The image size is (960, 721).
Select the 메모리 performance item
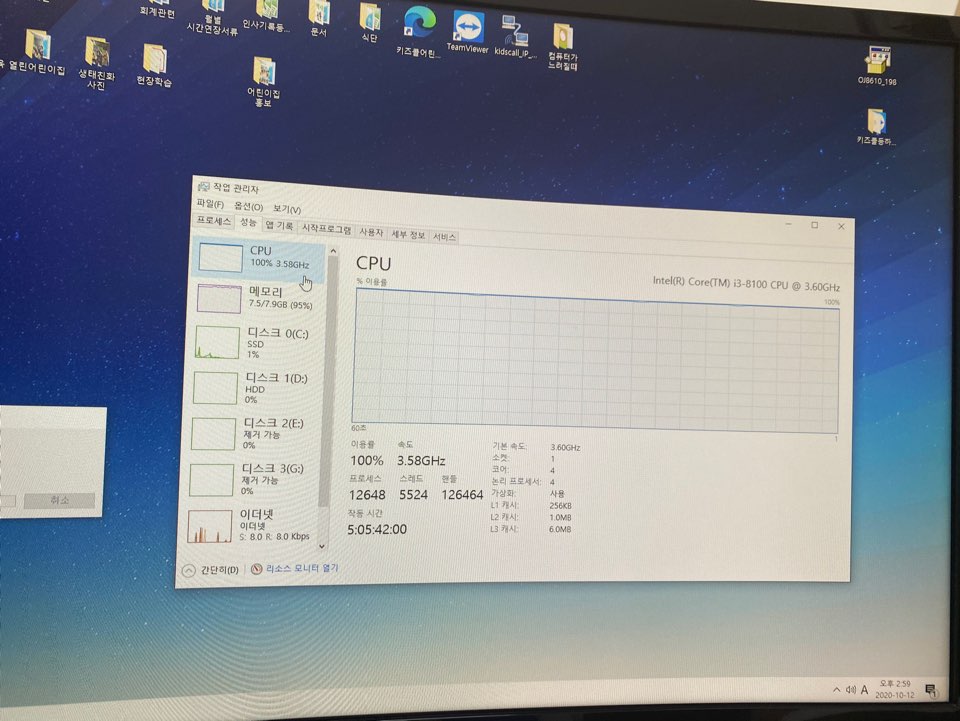(x=258, y=298)
